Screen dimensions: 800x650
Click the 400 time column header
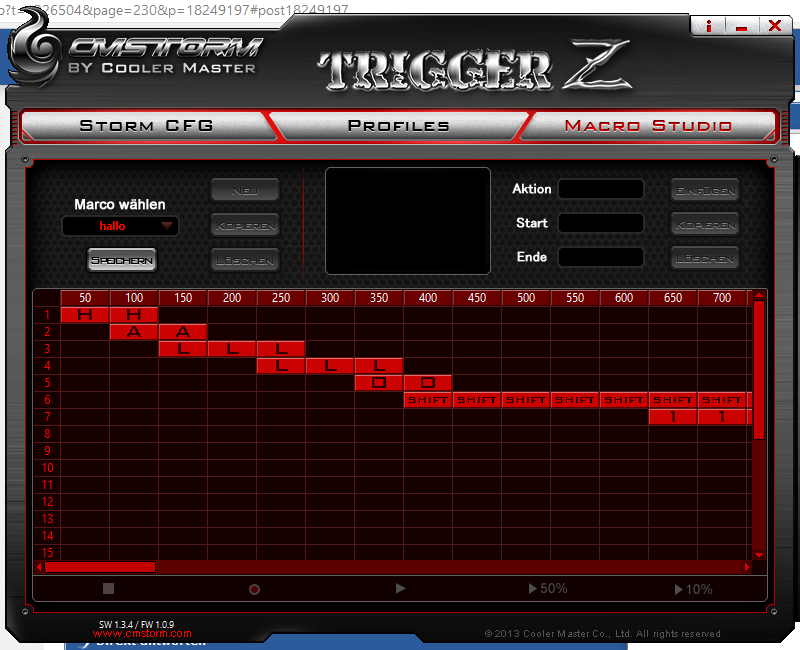428,297
